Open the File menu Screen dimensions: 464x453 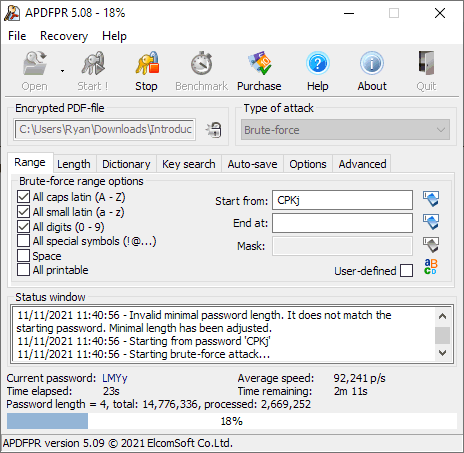pyautogui.click(x=17, y=36)
